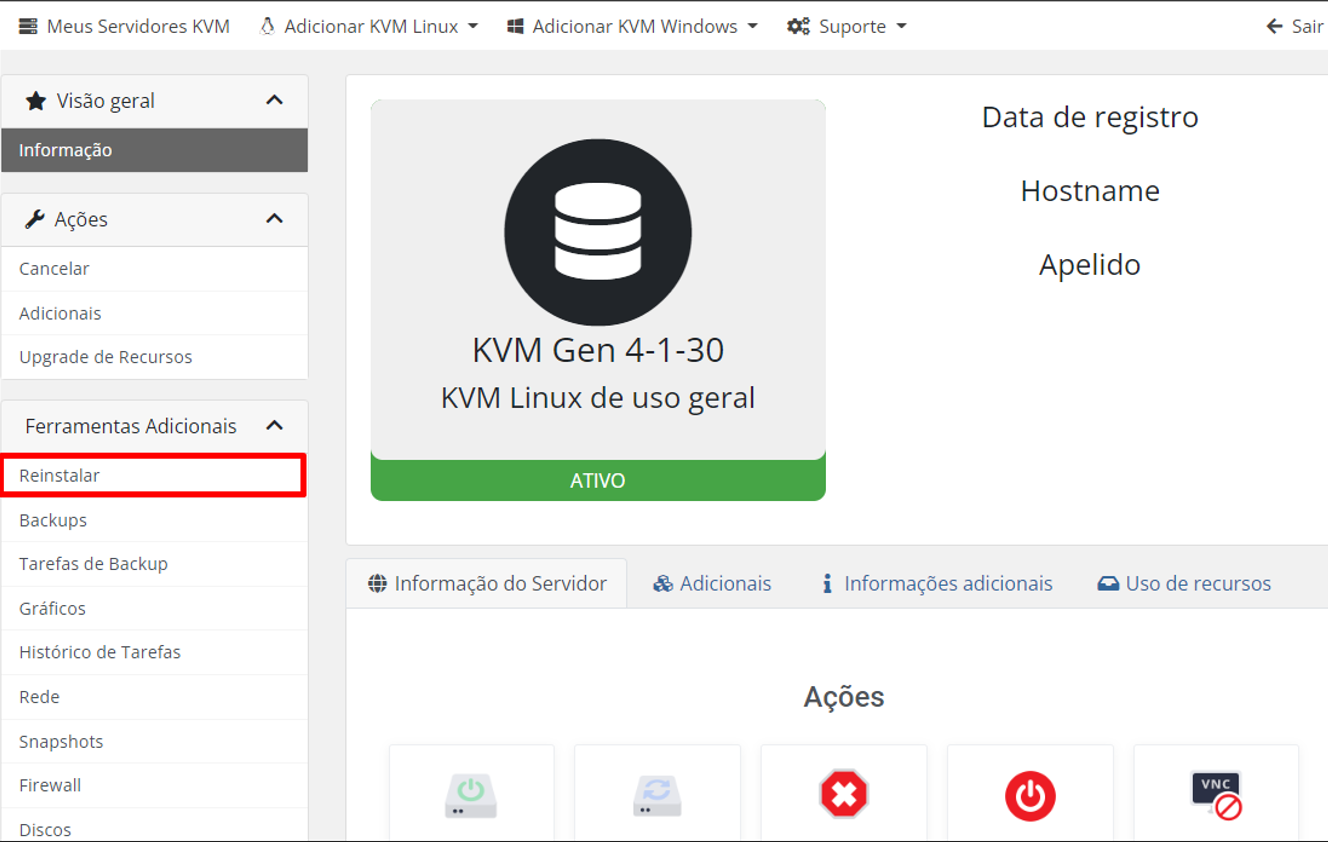Go to Meus Servidores KVM
Screen dimensions: 1328x842
(x=125, y=27)
